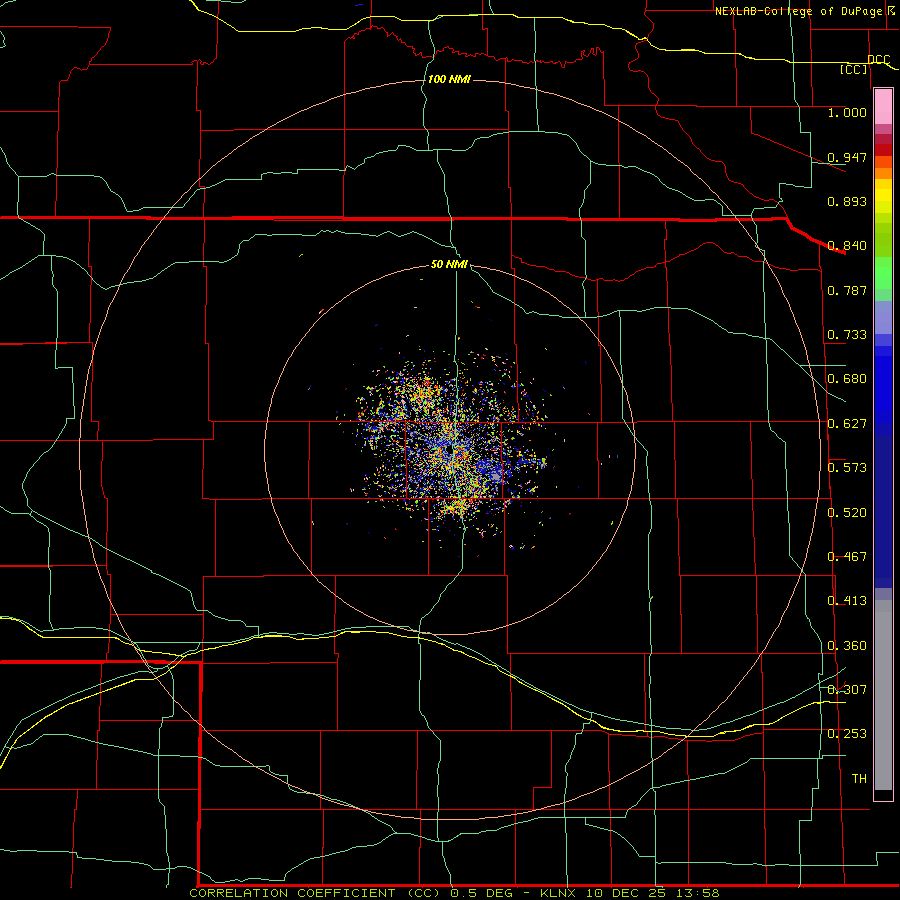
Task: Select the KLNX station identifier
Action: (560, 893)
